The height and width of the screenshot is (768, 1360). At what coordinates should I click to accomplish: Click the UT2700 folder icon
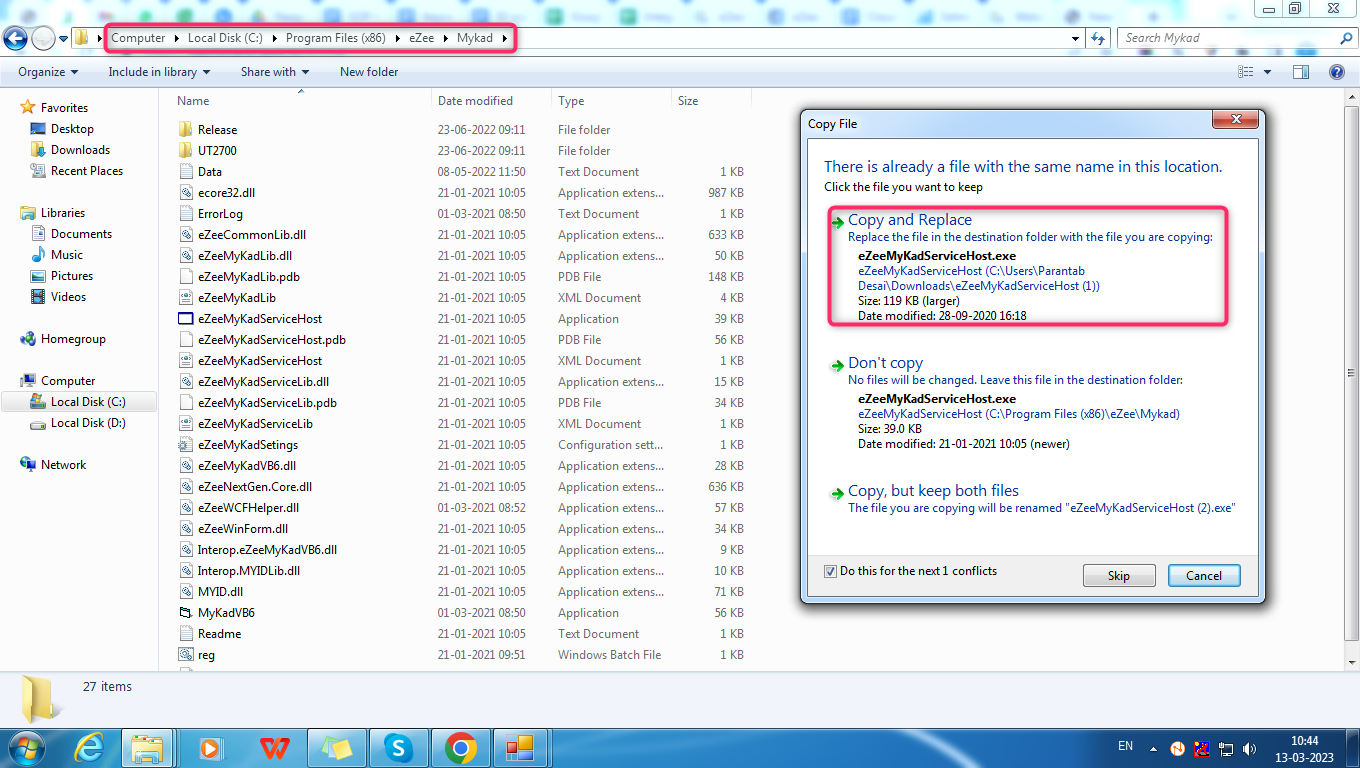(185, 151)
